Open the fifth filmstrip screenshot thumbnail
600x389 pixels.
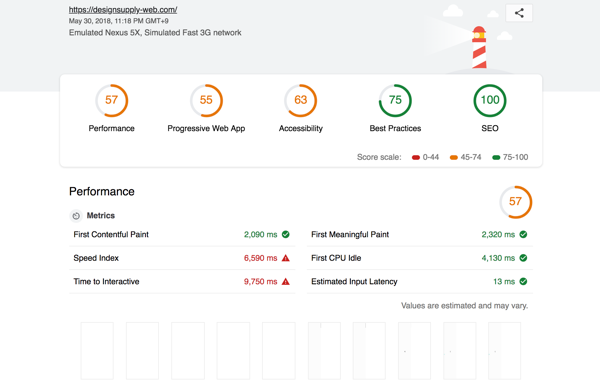click(x=279, y=351)
